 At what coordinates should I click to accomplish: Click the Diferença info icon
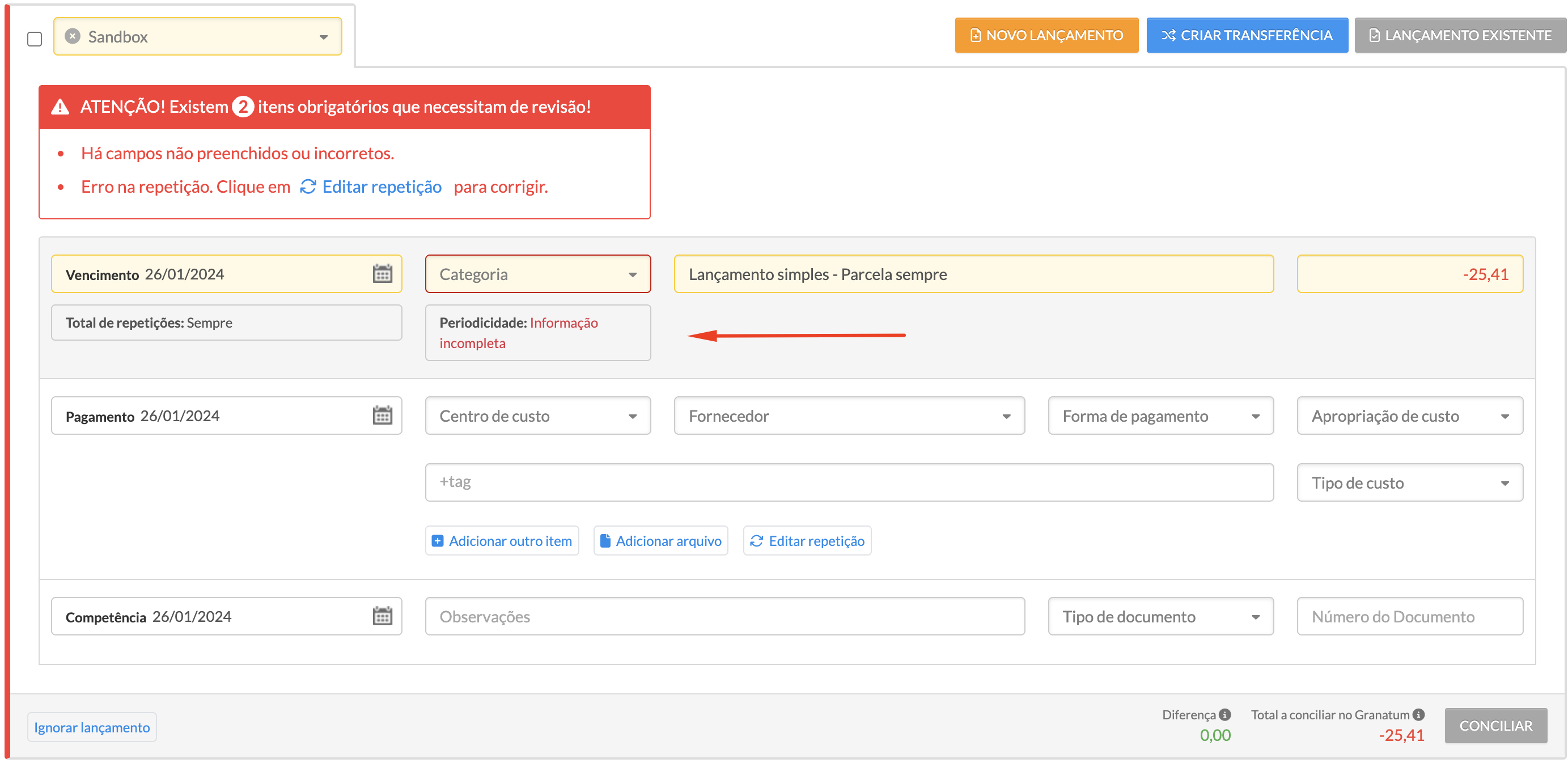(1225, 715)
